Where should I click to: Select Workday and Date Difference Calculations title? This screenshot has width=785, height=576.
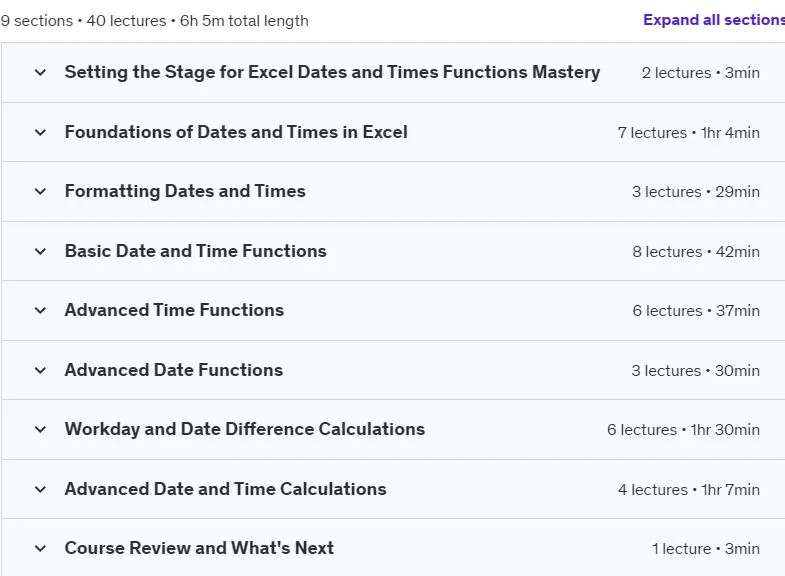click(245, 429)
